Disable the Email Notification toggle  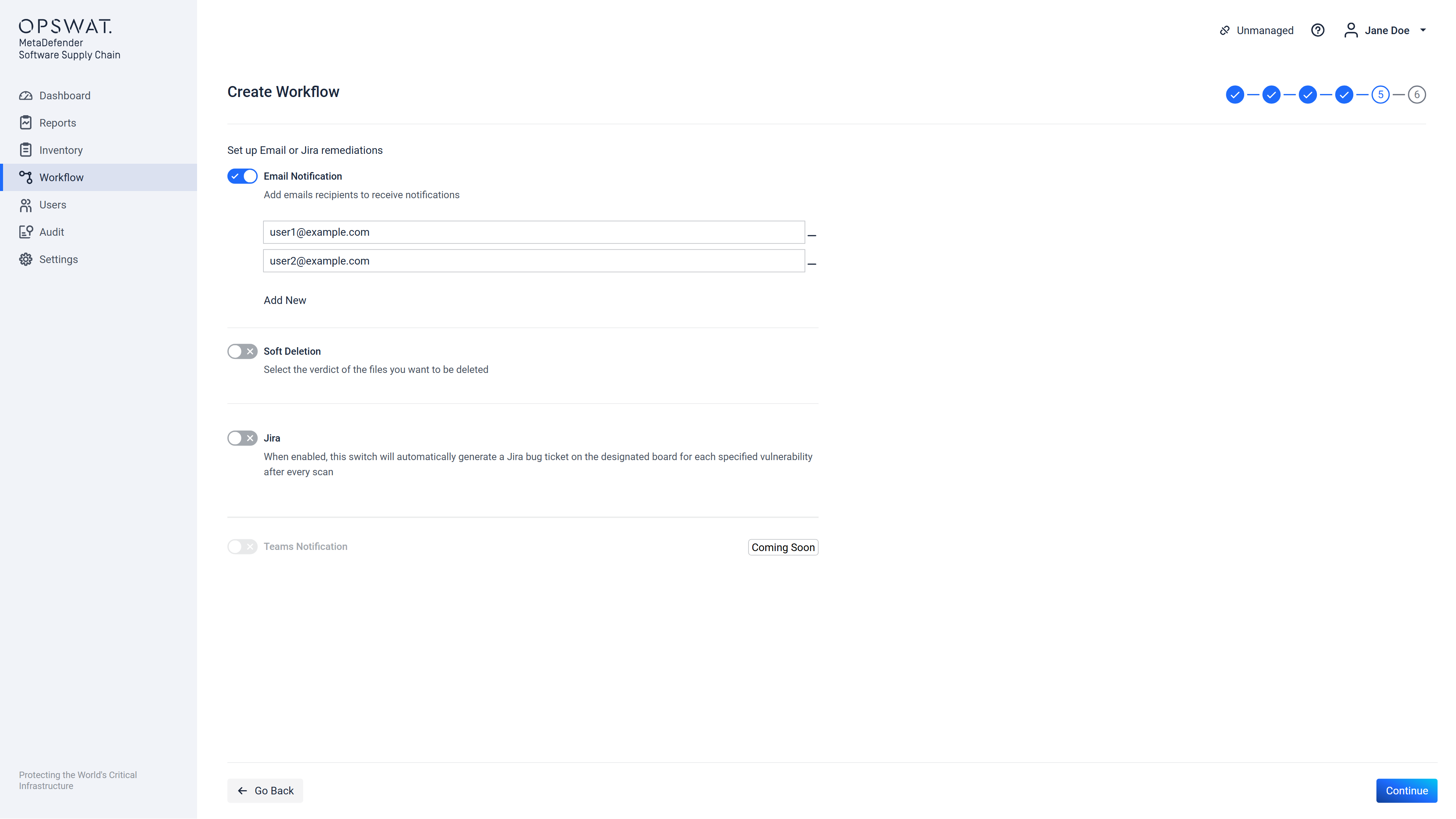(243, 176)
